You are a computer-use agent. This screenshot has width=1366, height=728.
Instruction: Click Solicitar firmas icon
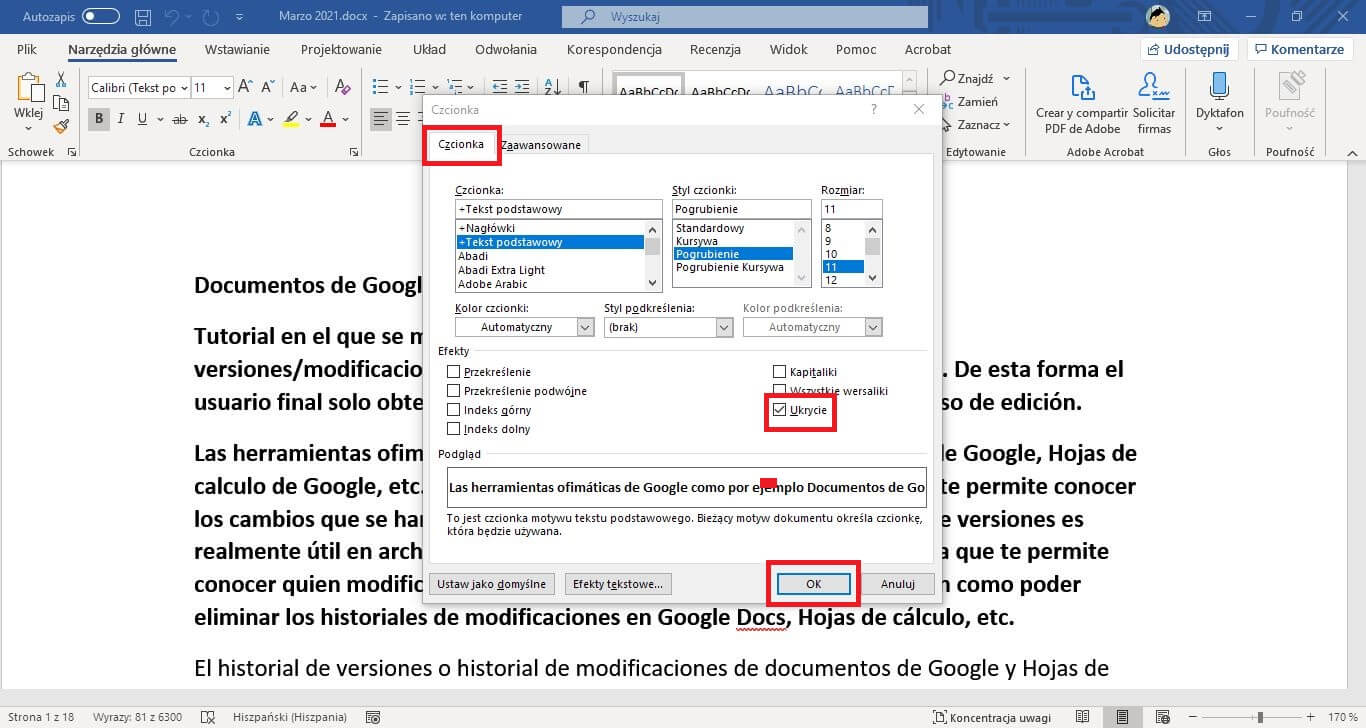(1154, 104)
